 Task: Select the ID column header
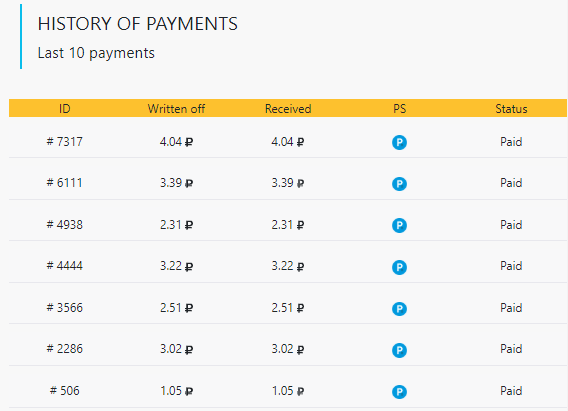pos(64,109)
